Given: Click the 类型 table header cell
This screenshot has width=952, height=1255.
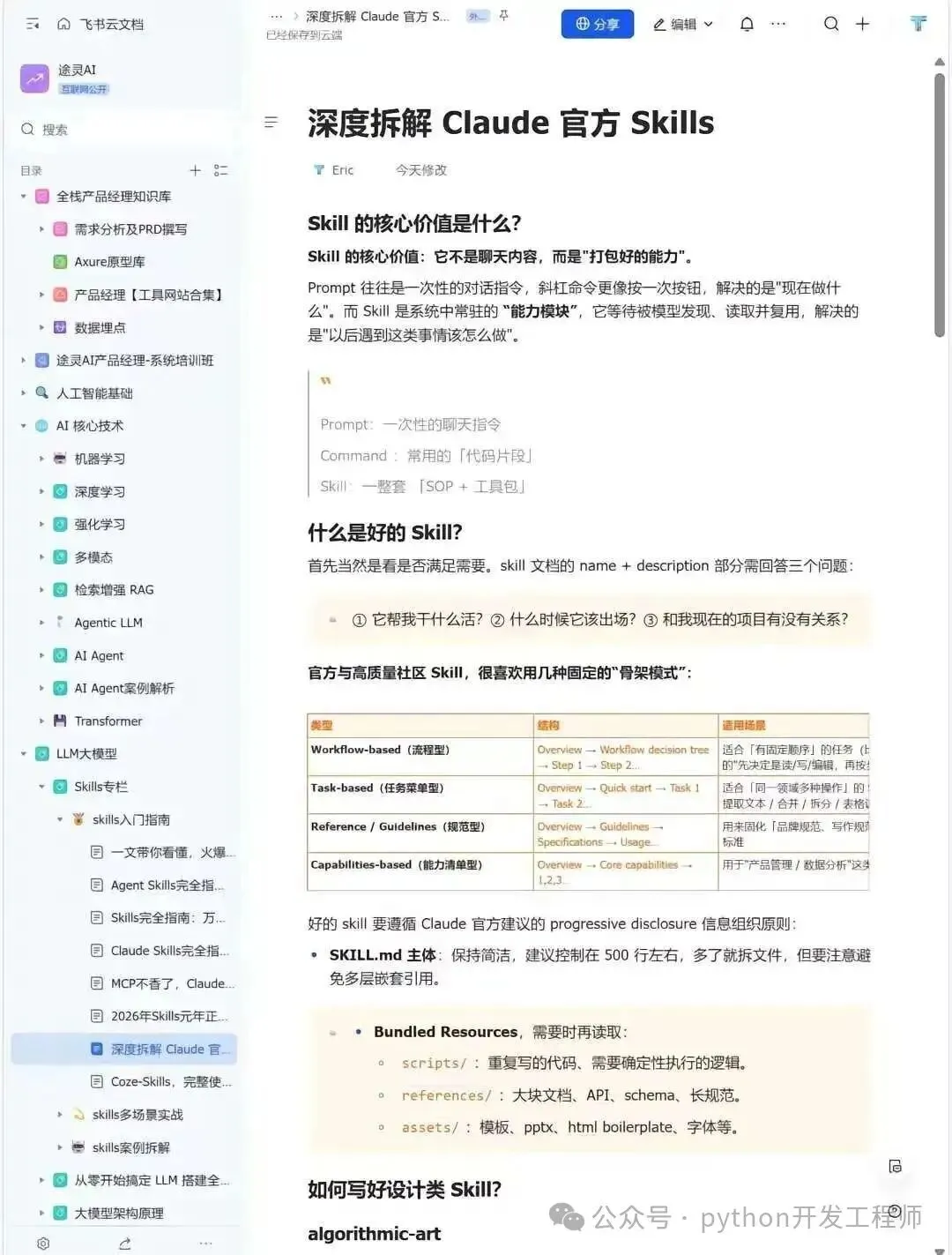Looking at the screenshot, I should [x=420, y=725].
